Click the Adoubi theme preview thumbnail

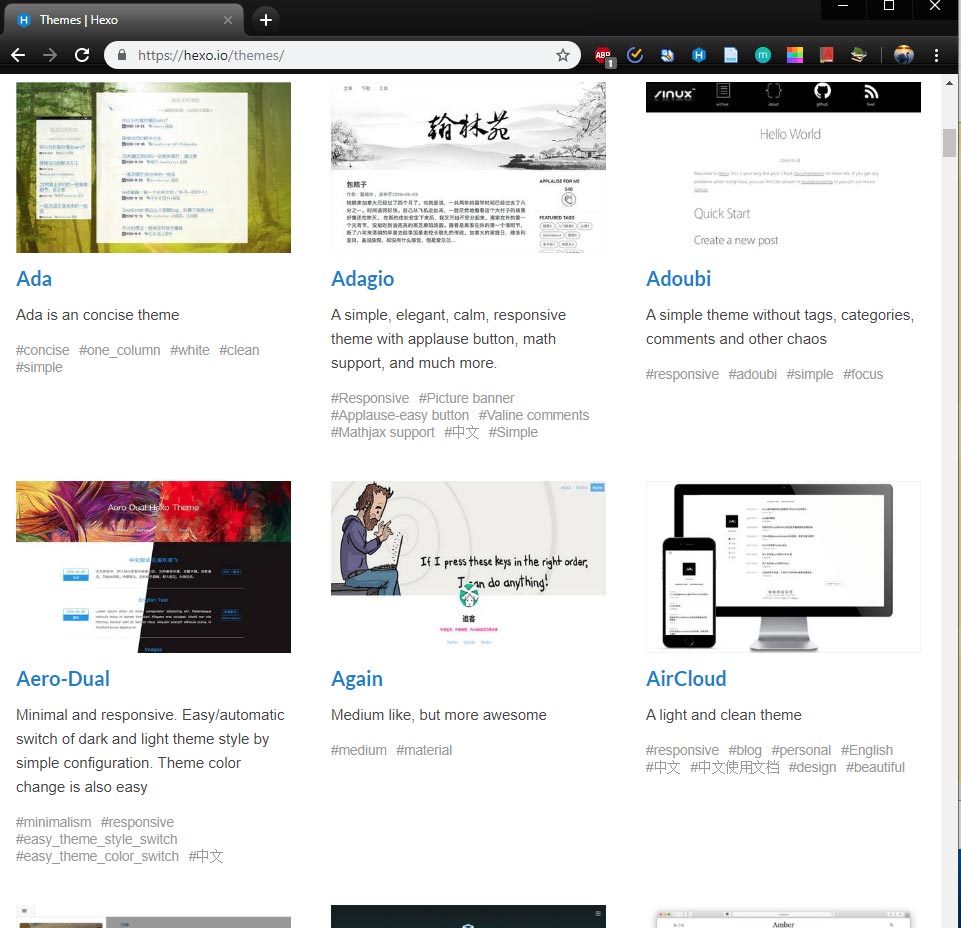coord(783,167)
